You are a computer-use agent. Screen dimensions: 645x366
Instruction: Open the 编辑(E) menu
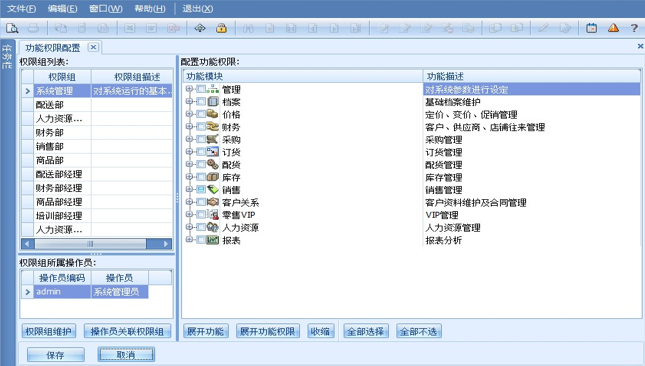tap(62, 8)
